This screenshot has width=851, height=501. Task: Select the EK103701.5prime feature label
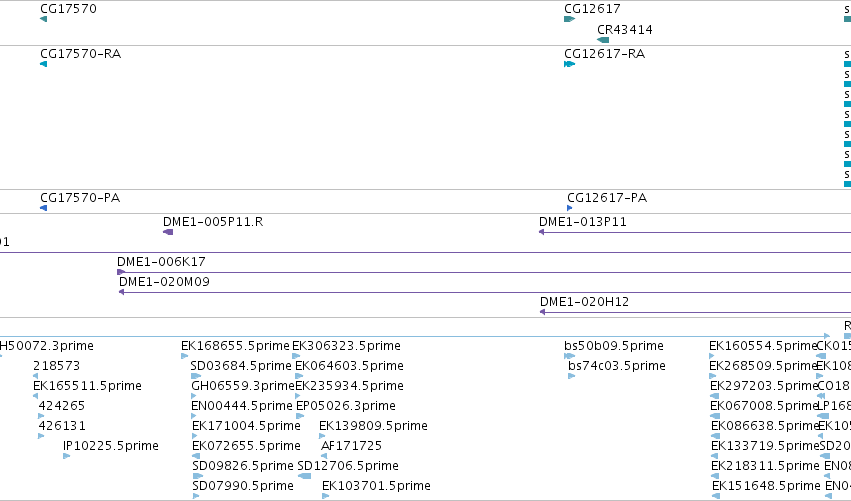[x=376, y=486]
